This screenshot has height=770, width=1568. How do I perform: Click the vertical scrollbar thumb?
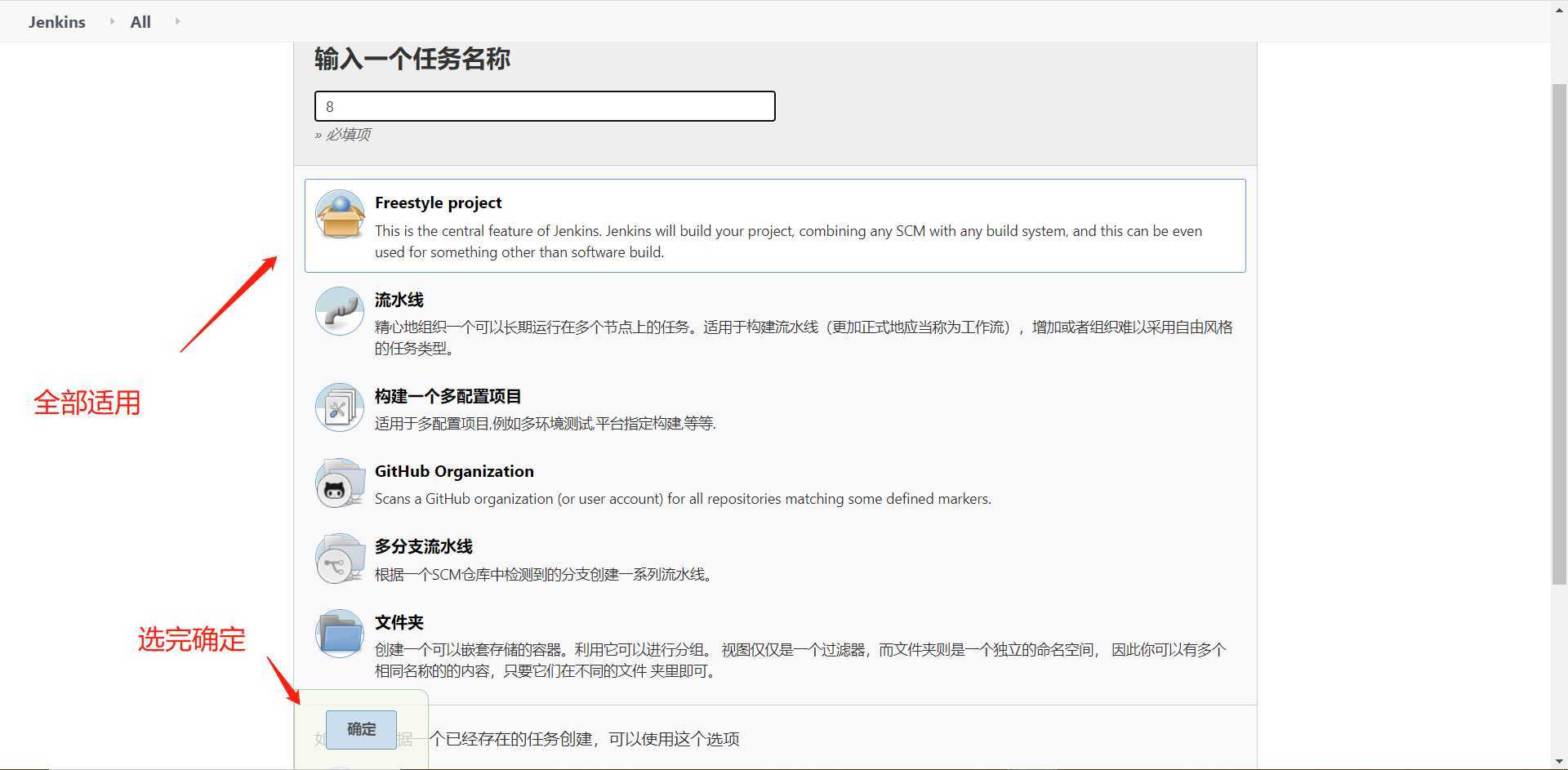click(1559, 333)
